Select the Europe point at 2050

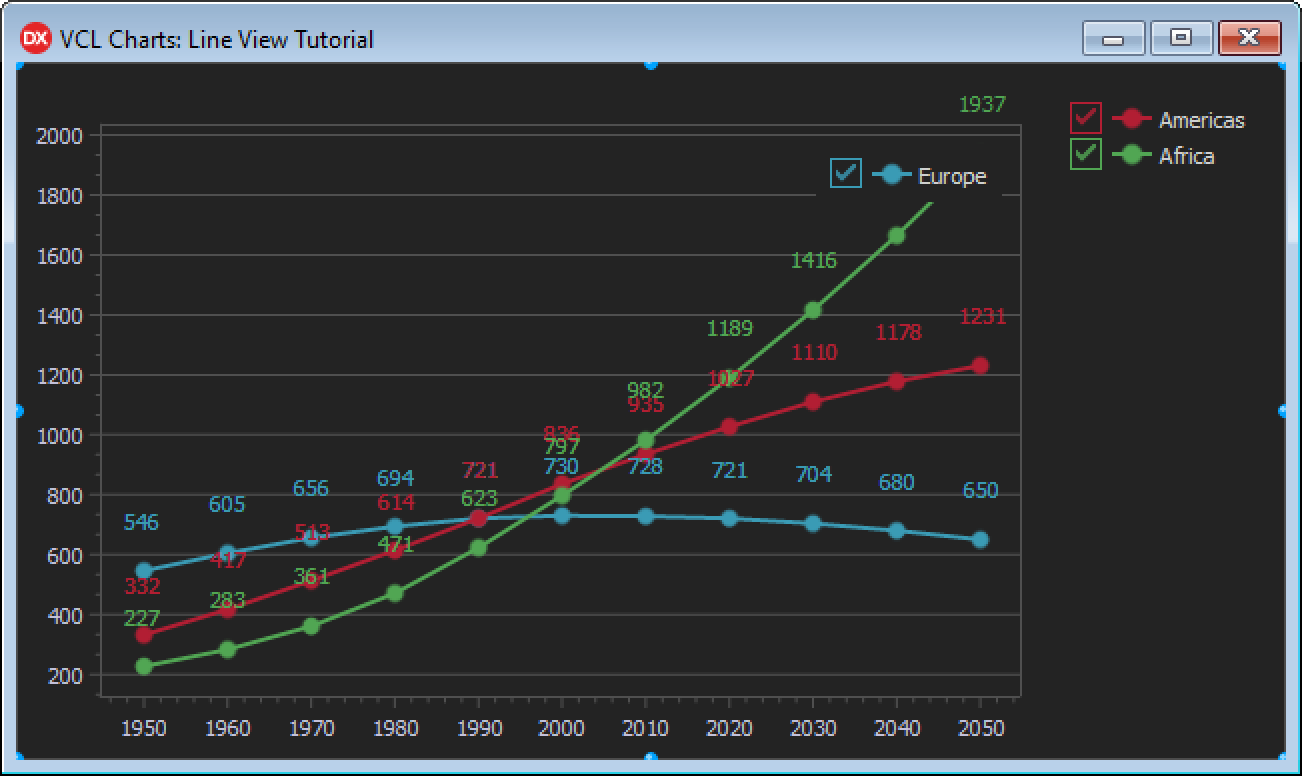coord(980,540)
